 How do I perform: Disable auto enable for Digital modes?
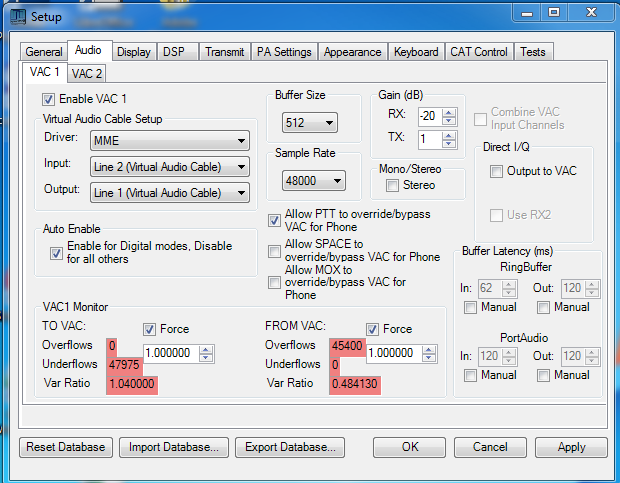click(56, 253)
